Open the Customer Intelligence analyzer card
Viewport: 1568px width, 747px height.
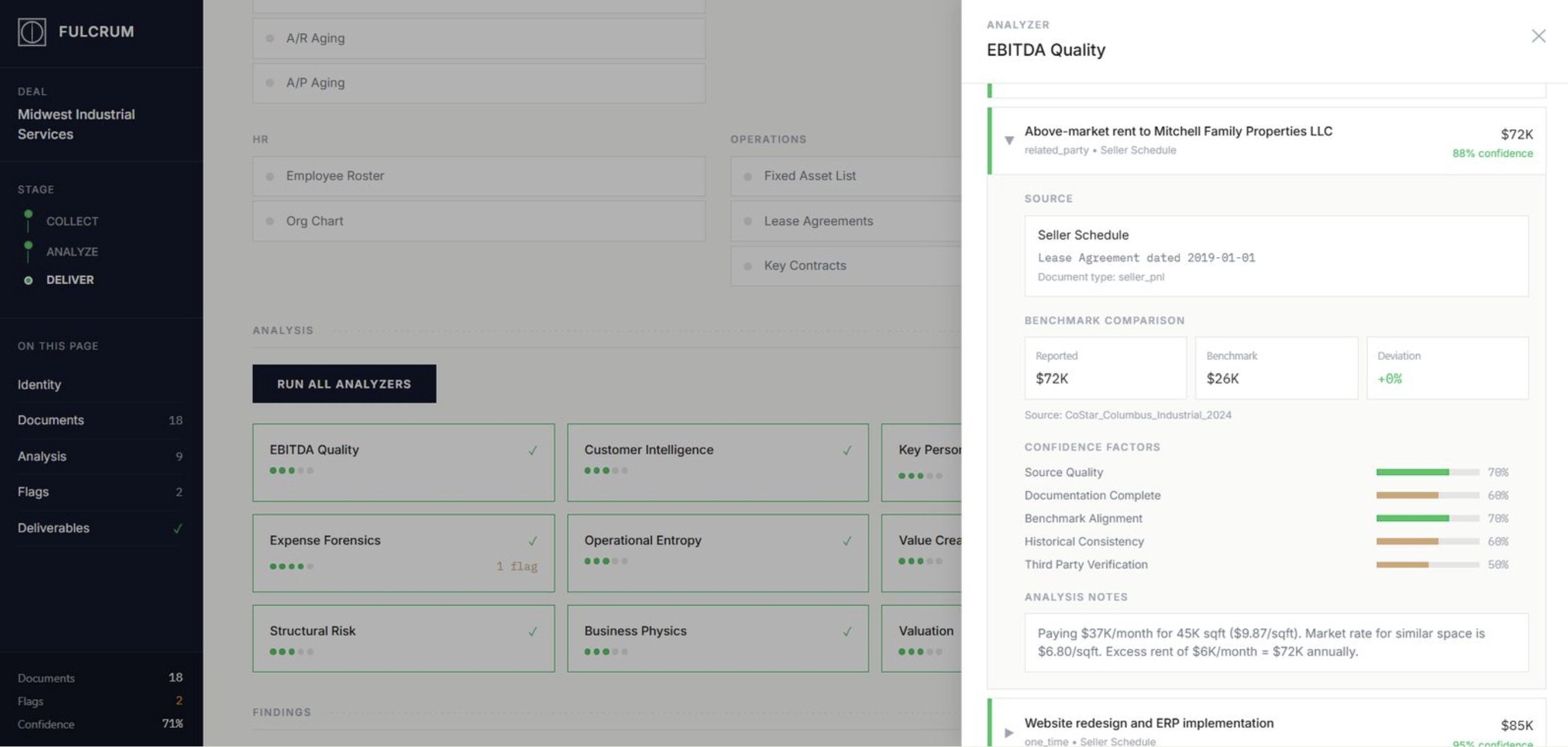pyautogui.click(x=718, y=462)
